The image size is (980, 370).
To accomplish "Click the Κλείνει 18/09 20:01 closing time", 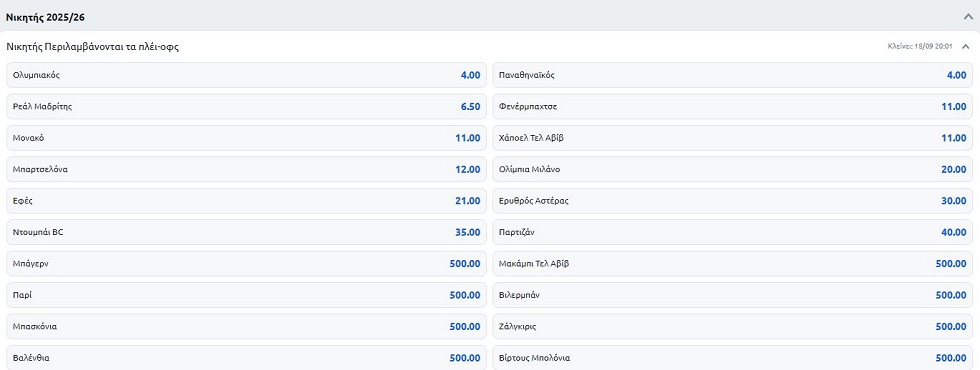I will point(920,46).
